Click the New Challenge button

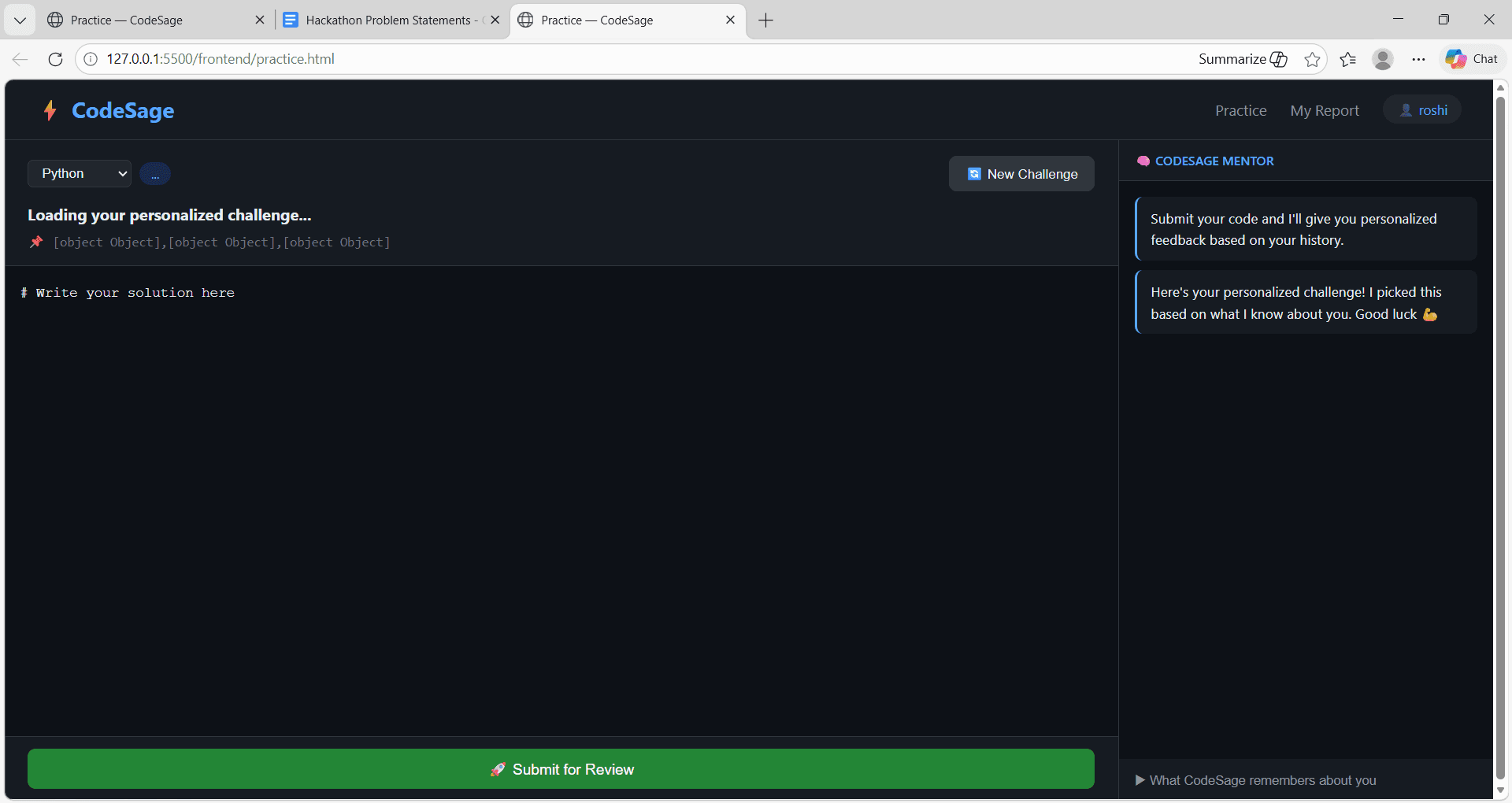click(x=1021, y=174)
